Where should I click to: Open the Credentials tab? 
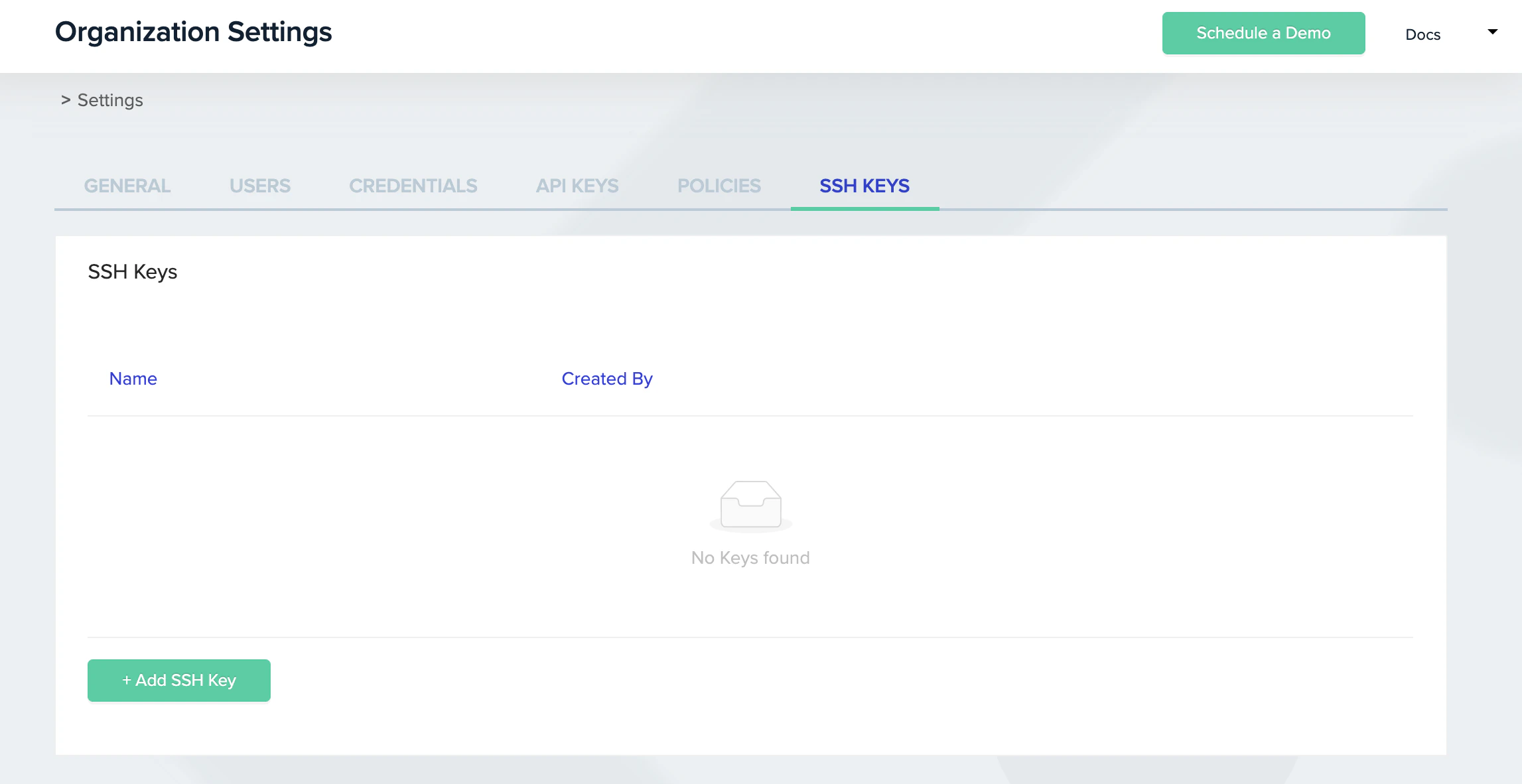coord(413,186)
